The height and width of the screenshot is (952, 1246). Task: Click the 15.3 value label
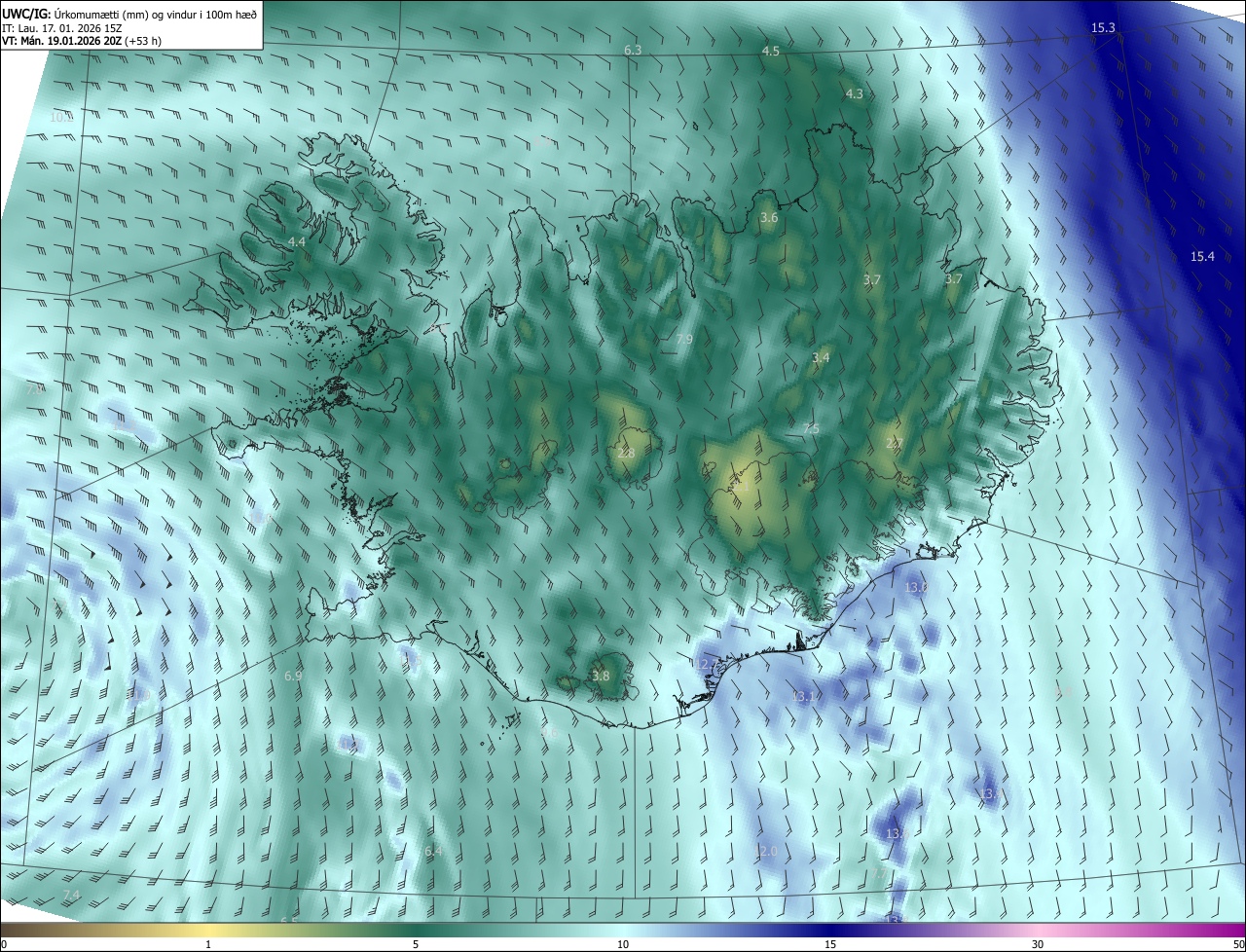[x=1103, y=28]
